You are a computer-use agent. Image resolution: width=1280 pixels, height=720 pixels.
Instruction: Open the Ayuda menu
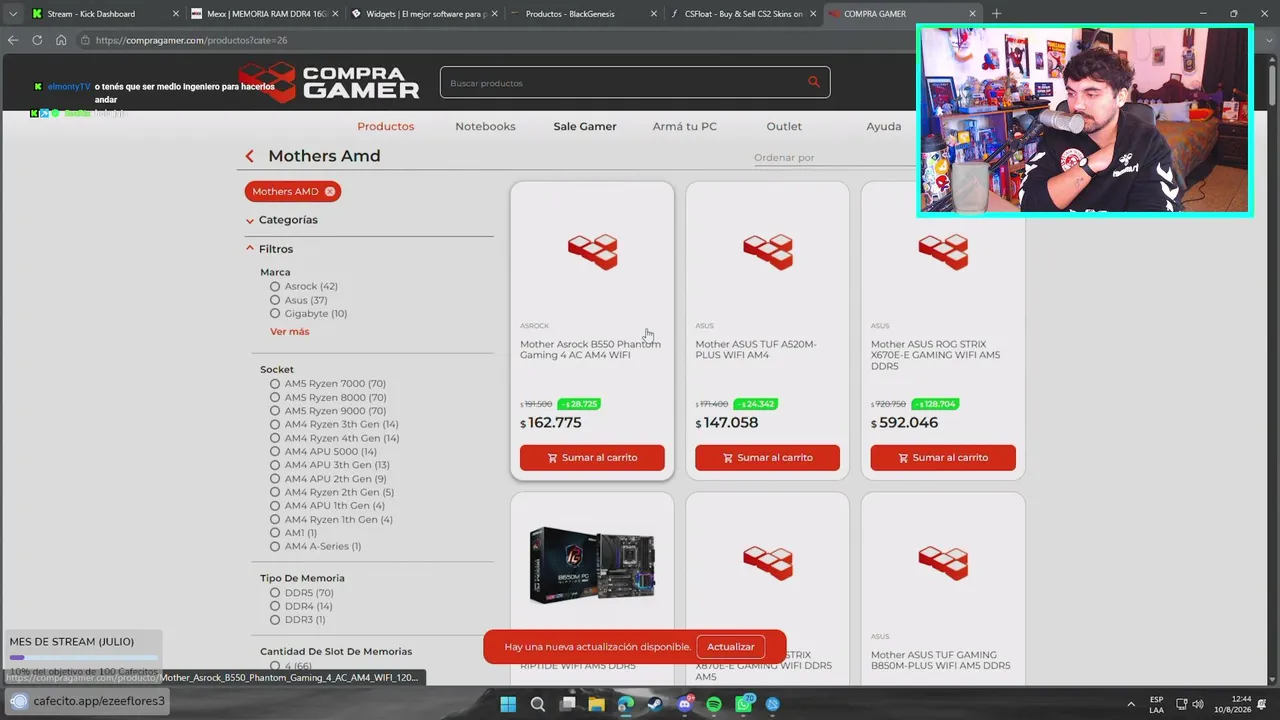tap(884, 126)
